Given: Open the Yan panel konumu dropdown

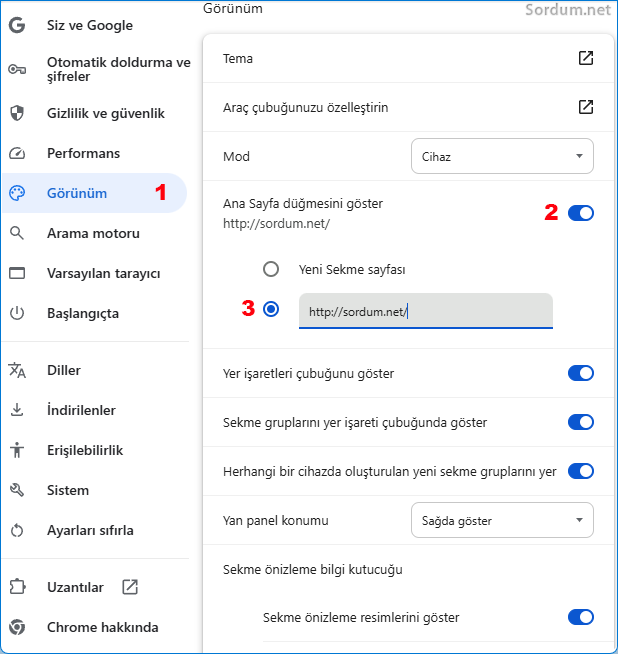Looking at the screenshot, I should [x=502, y=520].
